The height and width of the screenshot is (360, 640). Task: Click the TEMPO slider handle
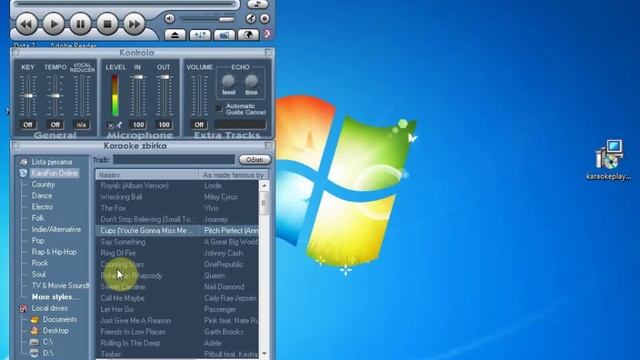click(55, 96)
